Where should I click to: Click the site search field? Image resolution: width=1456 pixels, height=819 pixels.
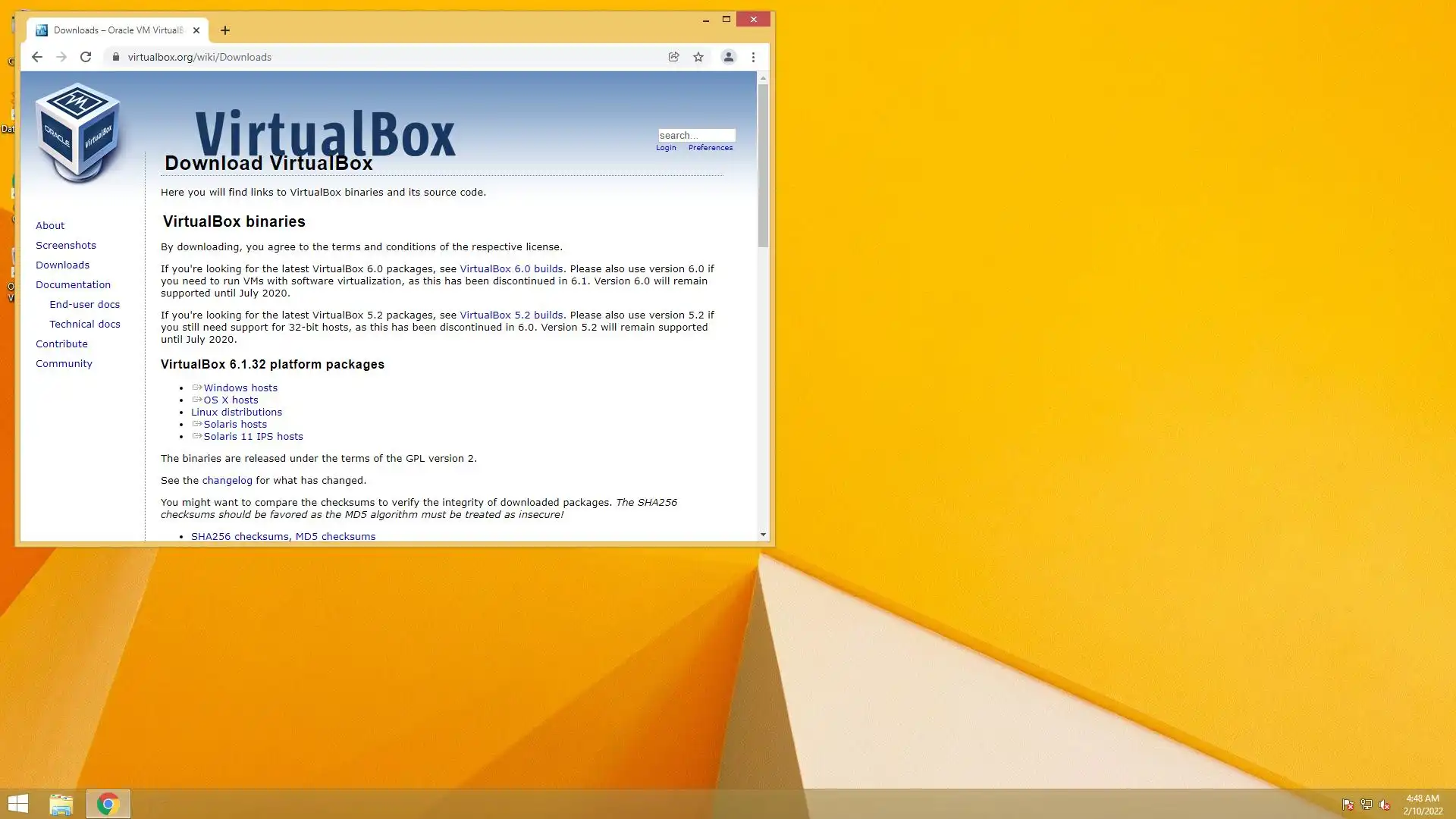(x=696, y=135)
